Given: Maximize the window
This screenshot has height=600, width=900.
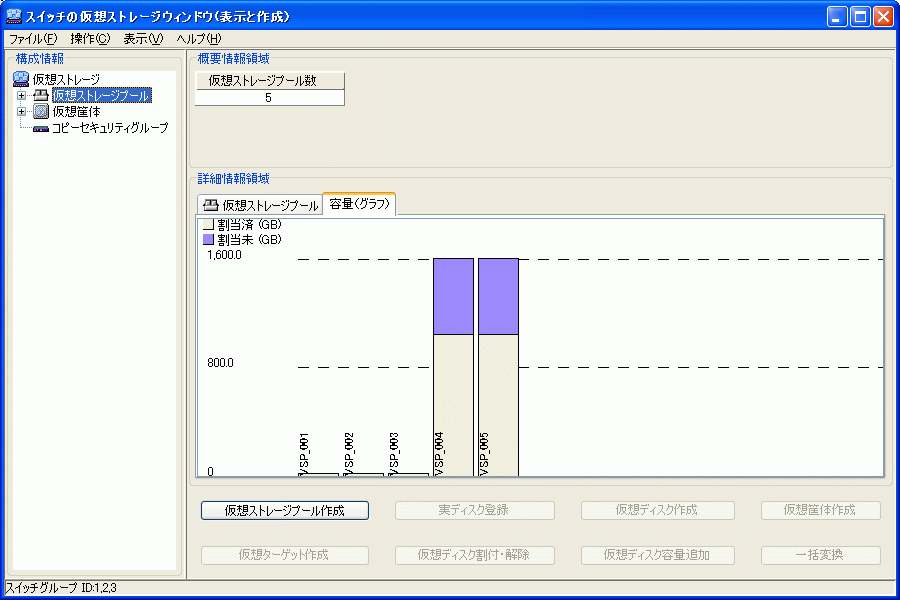Looking at the screenshot, I should tap(860, 17).
